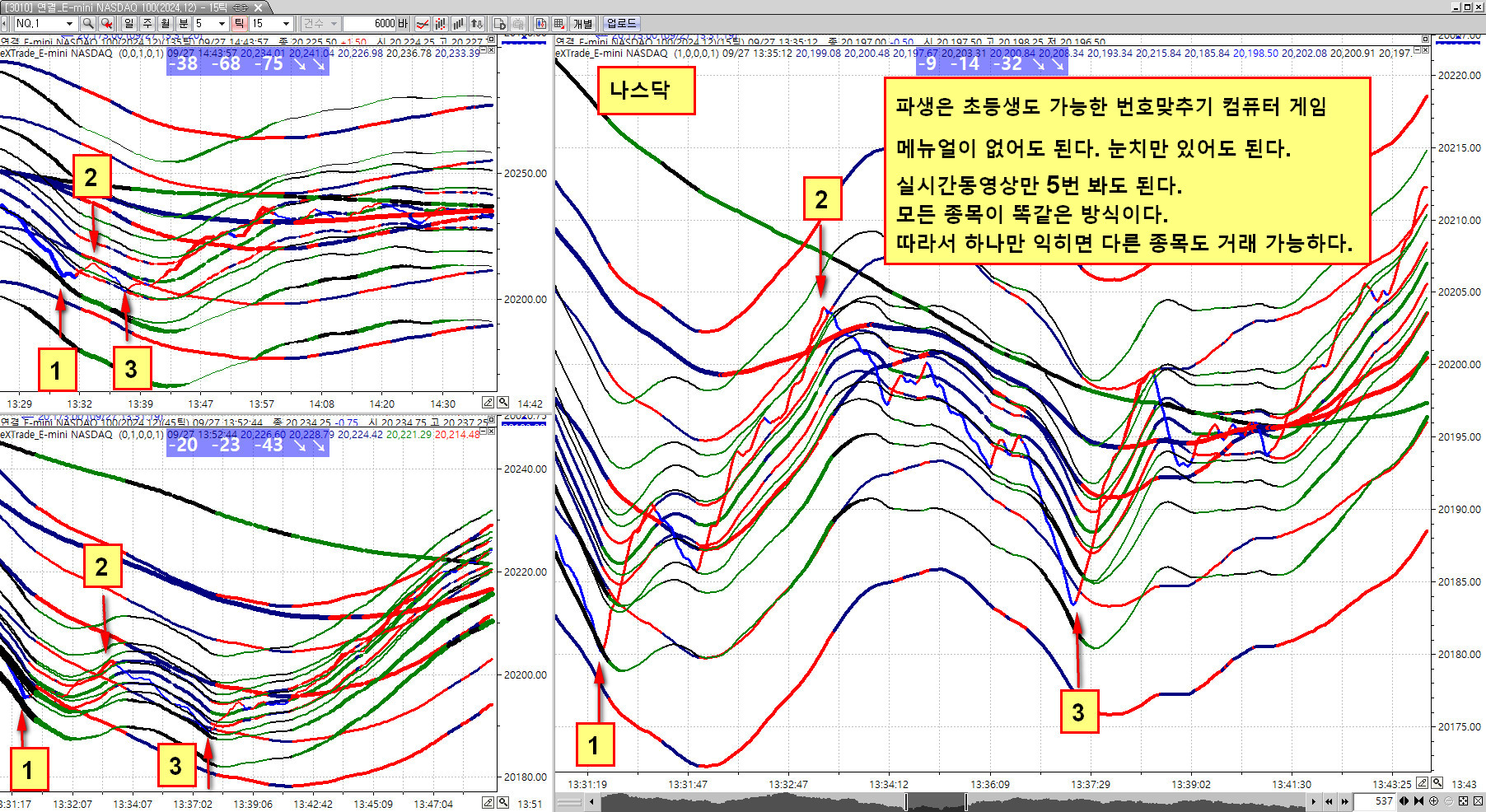Image resolution: width=1486 pixels, height=812 pixels.
Task: Close the right chart indicator row
Action: click(1427, 51)
